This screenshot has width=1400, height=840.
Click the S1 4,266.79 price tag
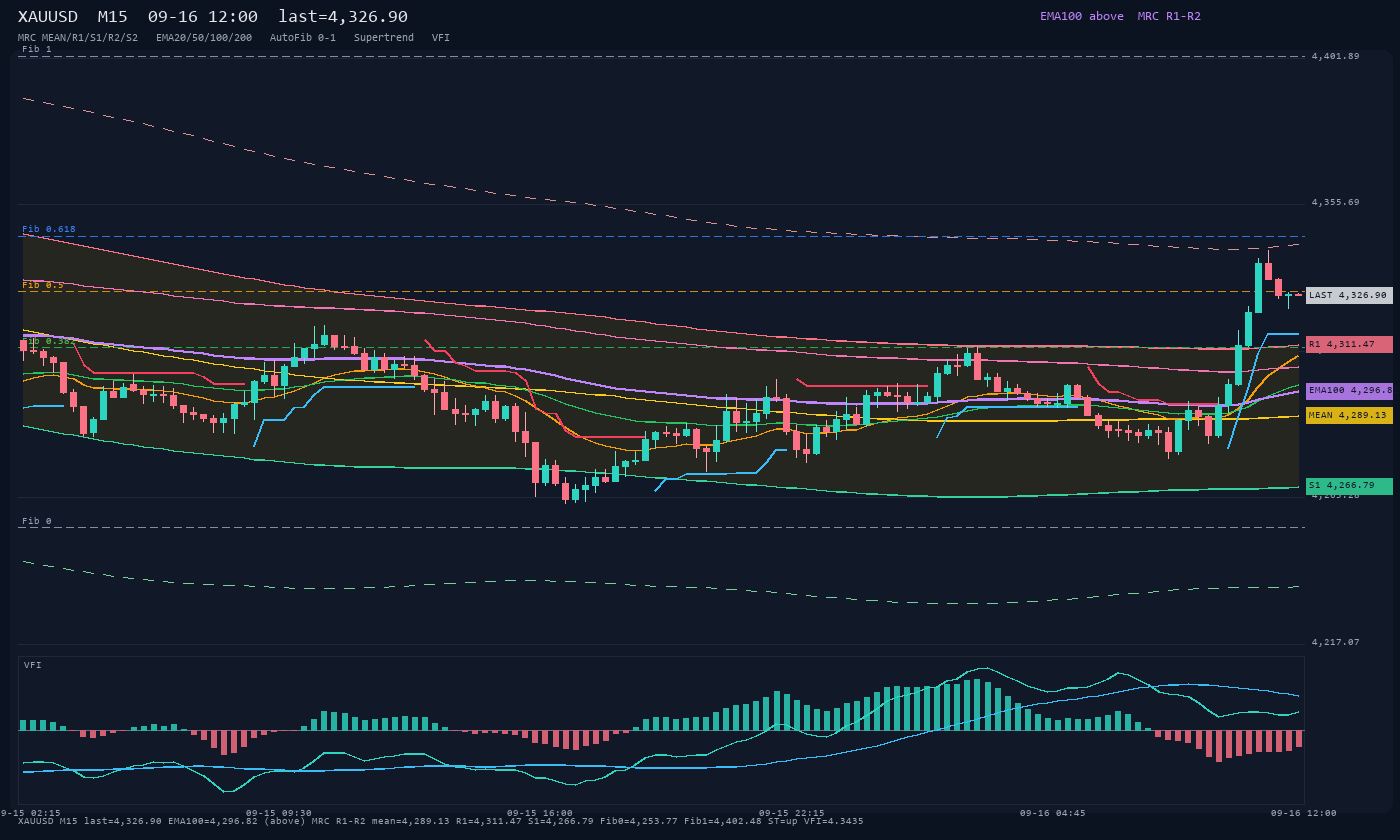[1349, 486]
